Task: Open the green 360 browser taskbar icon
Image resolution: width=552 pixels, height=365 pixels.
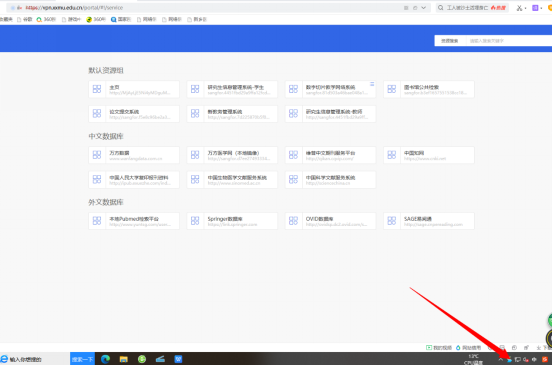Action: (142, 359)
